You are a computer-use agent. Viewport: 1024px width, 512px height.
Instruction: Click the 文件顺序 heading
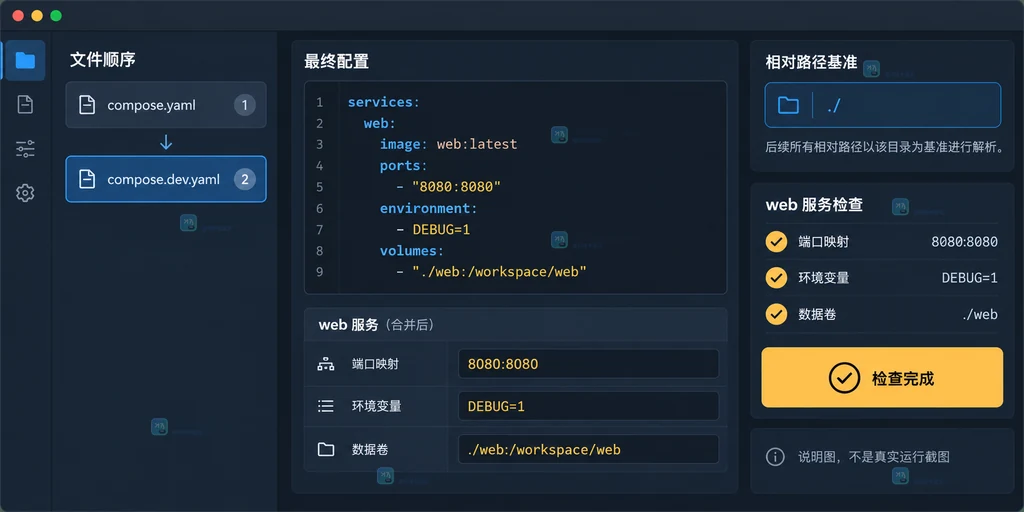click(x=103, y=60)
